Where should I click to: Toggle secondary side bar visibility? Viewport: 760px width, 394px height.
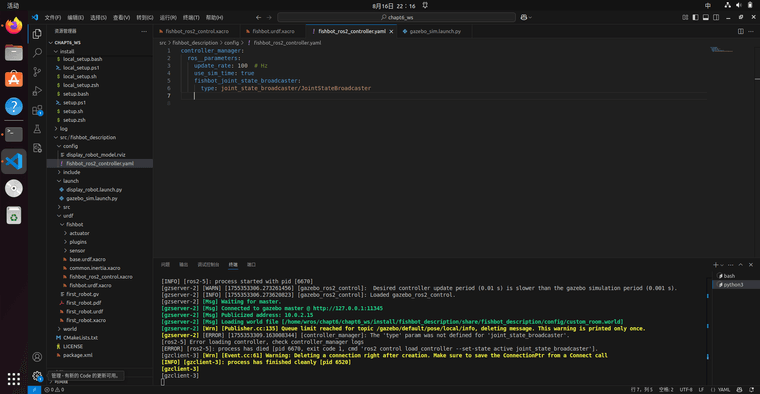pos(716,17)
